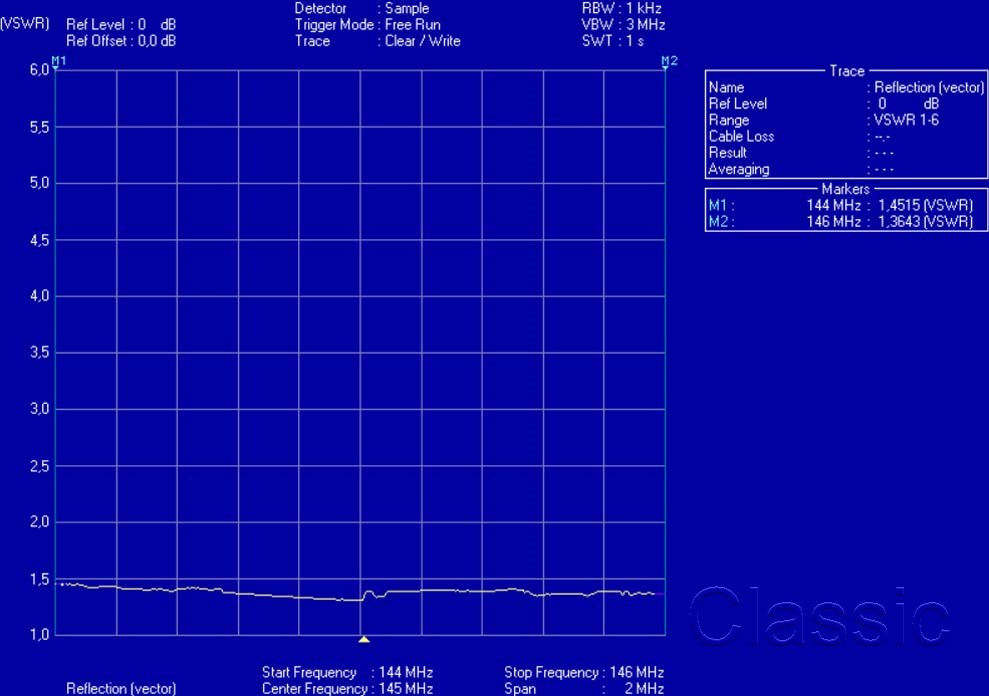Click the M1 marker at graph top-left
The width and height of the screenshot is (989, 696).
coord(58,61)
